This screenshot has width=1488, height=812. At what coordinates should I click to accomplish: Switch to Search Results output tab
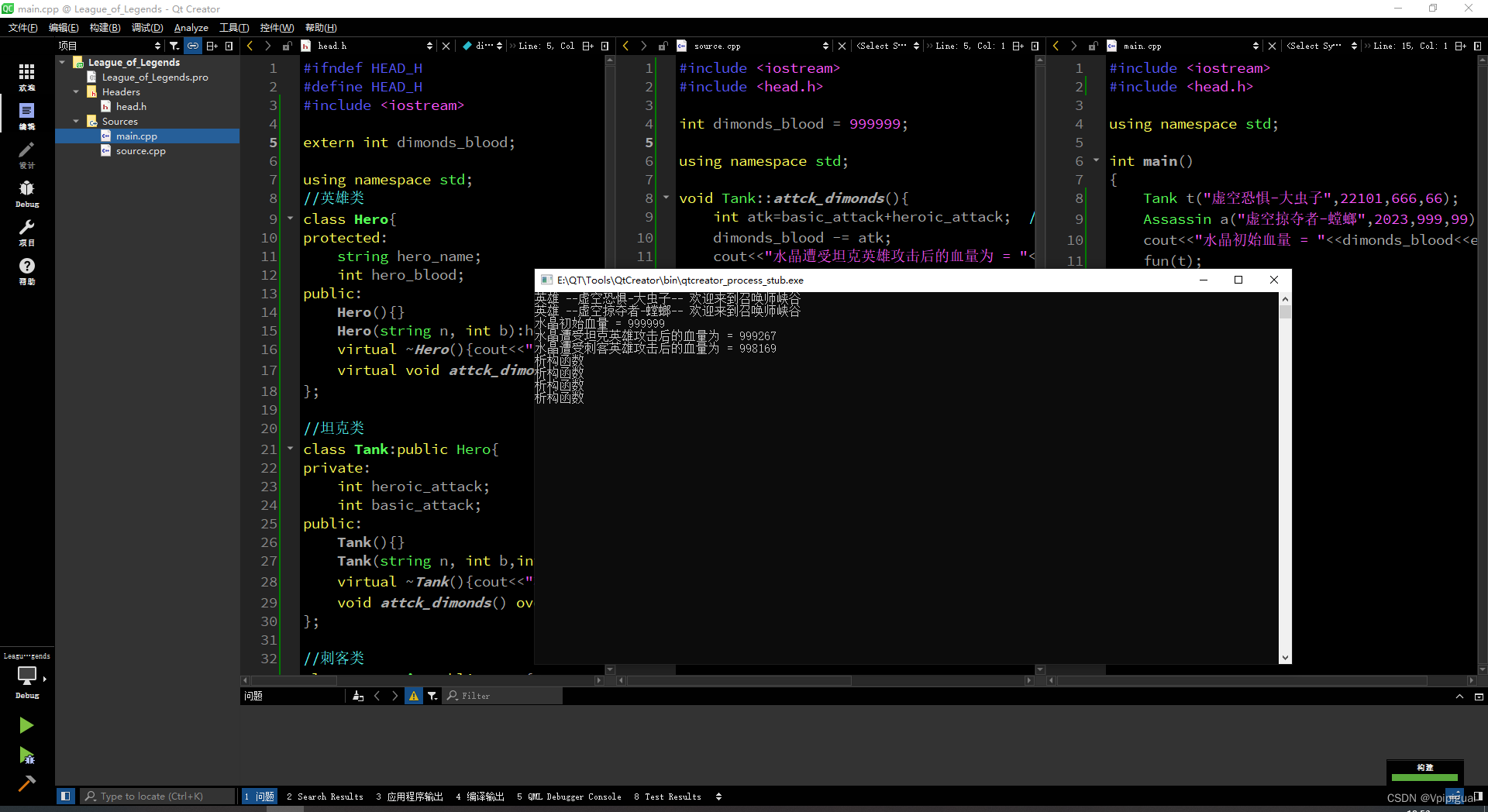point(325,797)
